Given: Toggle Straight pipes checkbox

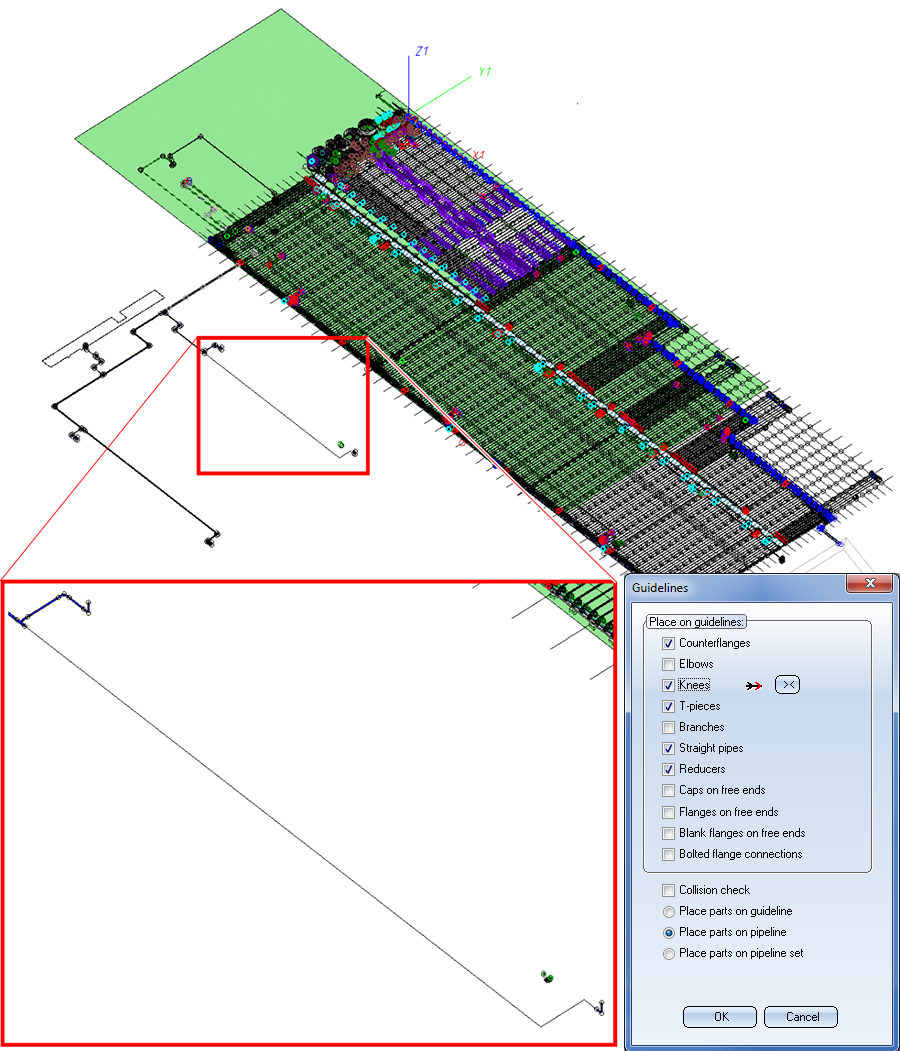Looking at the screenshot, I should (668, 748).
